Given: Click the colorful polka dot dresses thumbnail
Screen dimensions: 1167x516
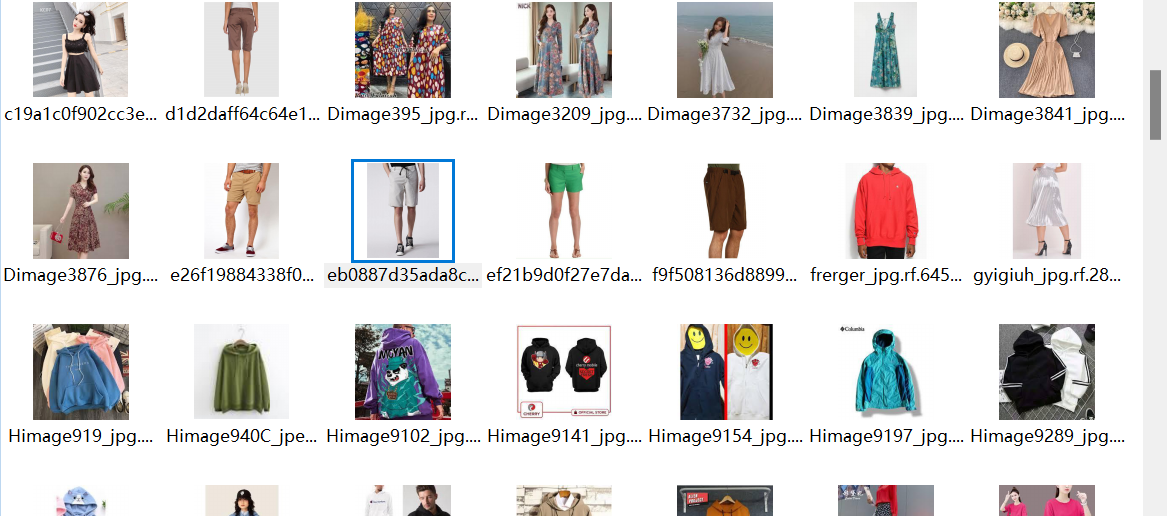Looking at the screenshot, I should [403, 50].
